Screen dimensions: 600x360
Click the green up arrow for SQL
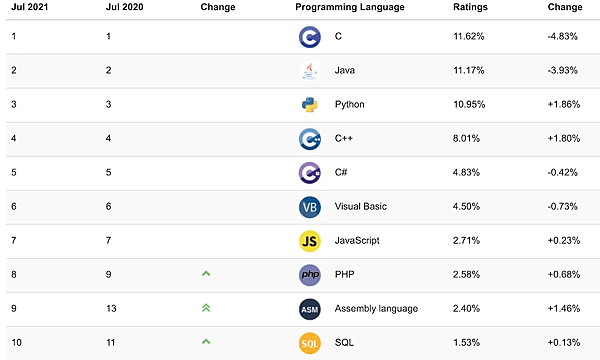point(206,342)
